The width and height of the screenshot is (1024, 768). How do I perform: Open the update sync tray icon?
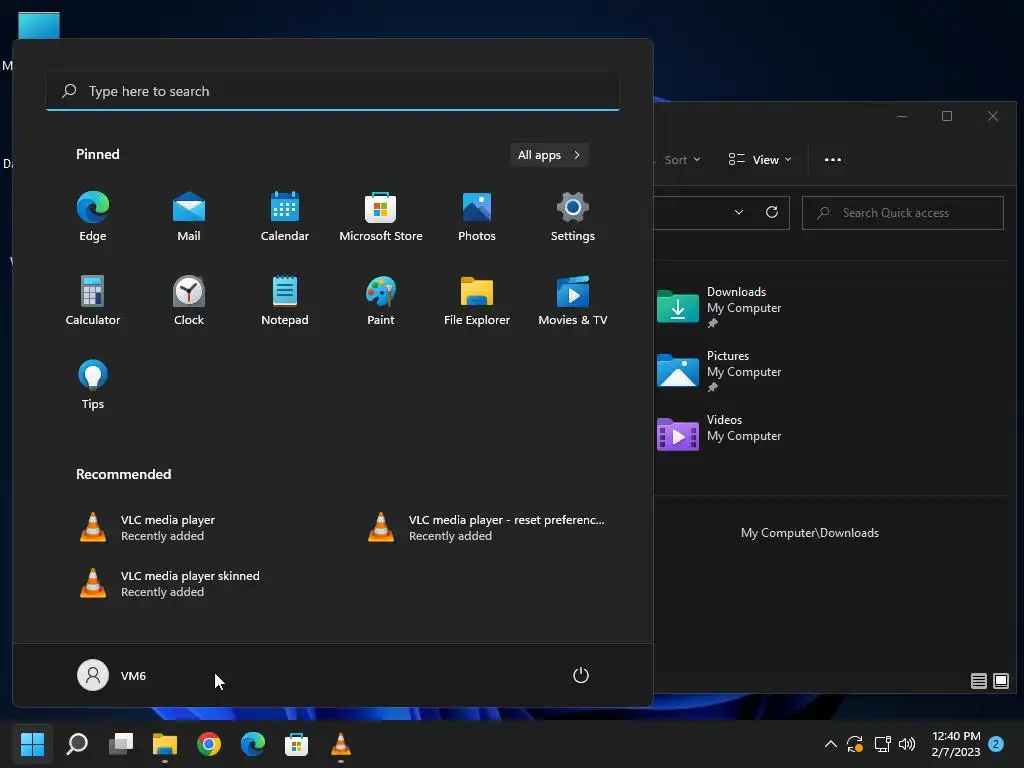pyautogui.click(x=855, y=744)
